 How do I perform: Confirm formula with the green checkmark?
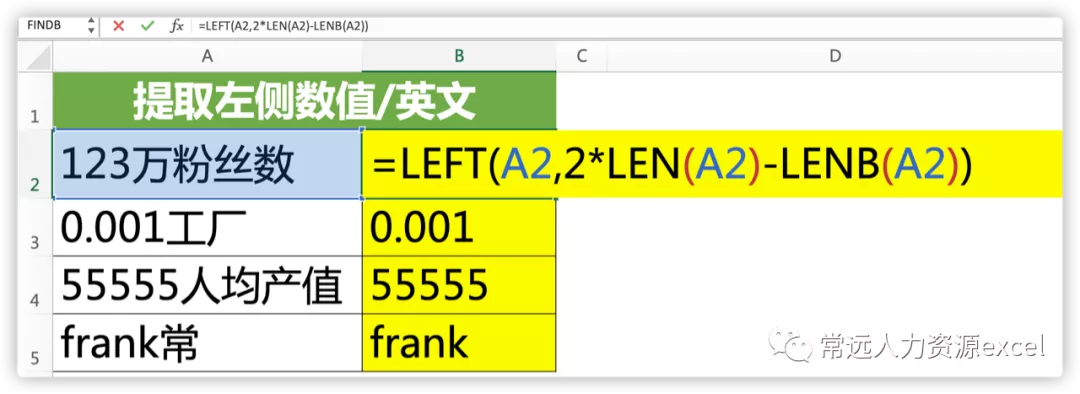click(x=147, y=26)
